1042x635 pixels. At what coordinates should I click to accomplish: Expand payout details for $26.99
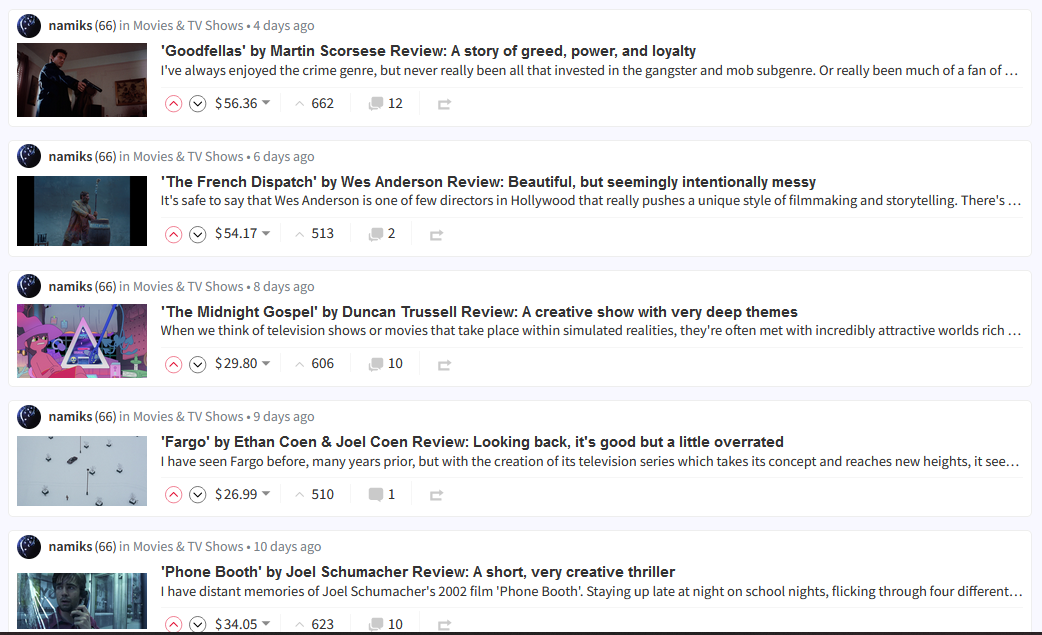tap(243, 494)
